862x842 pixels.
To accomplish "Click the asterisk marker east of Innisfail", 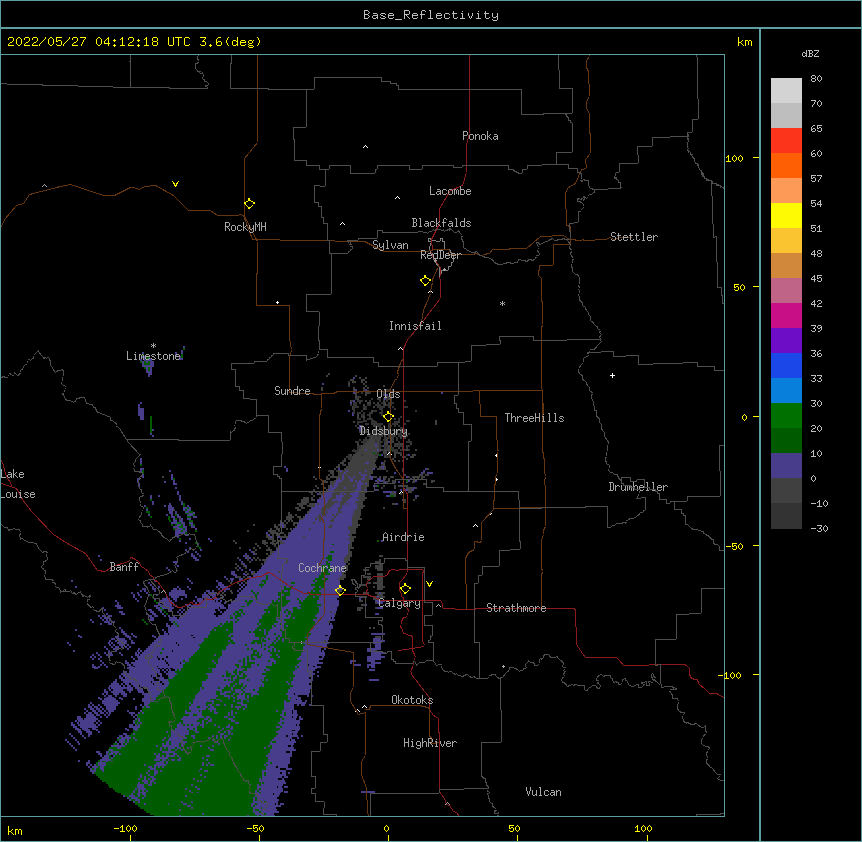I will click(x=502, y=303).
